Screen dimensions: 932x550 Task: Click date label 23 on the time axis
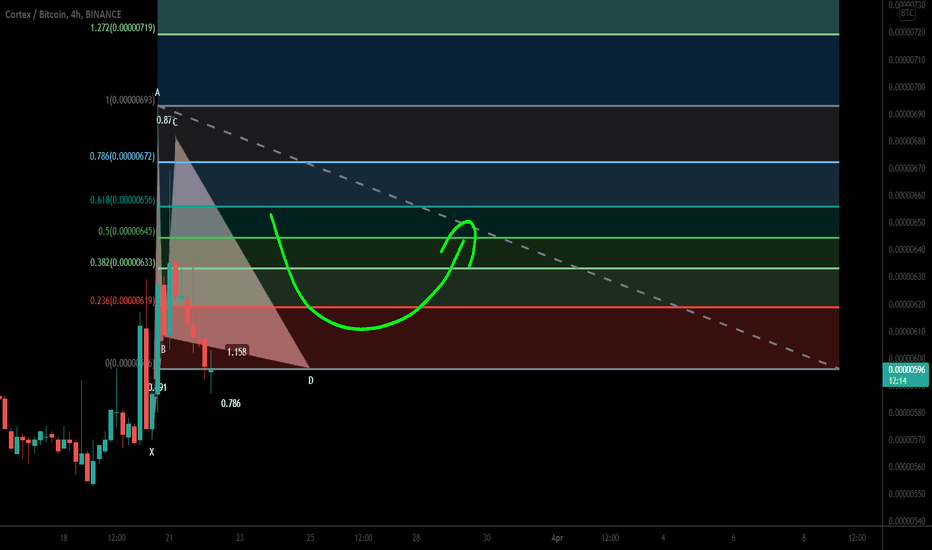pyautogui.click(x=240, y=538)
